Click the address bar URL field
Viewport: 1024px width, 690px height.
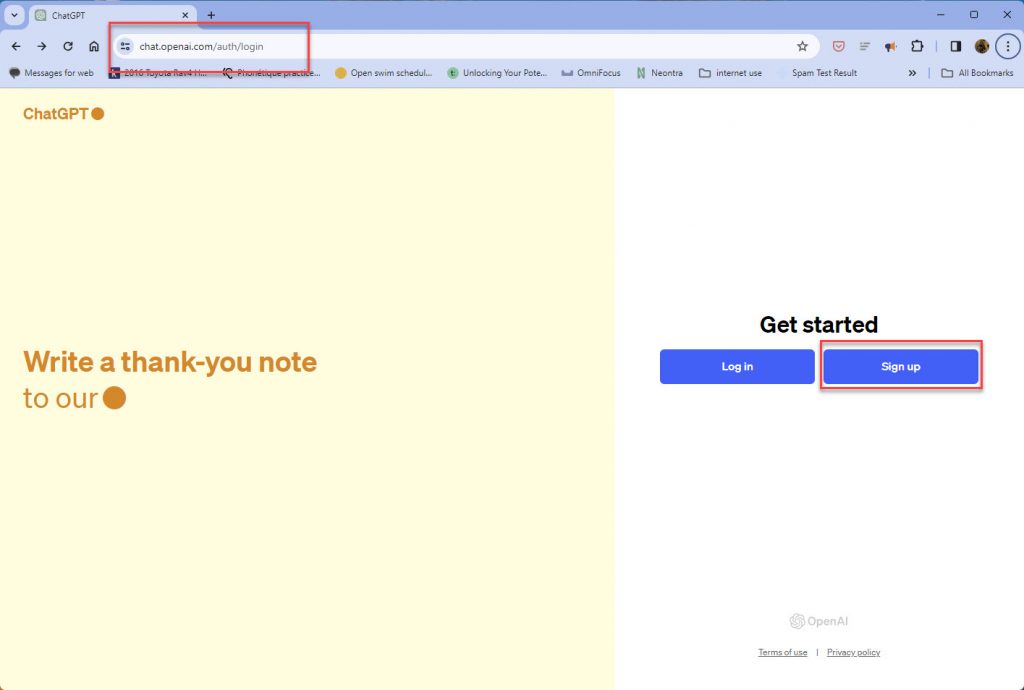[x=450, y=46]
